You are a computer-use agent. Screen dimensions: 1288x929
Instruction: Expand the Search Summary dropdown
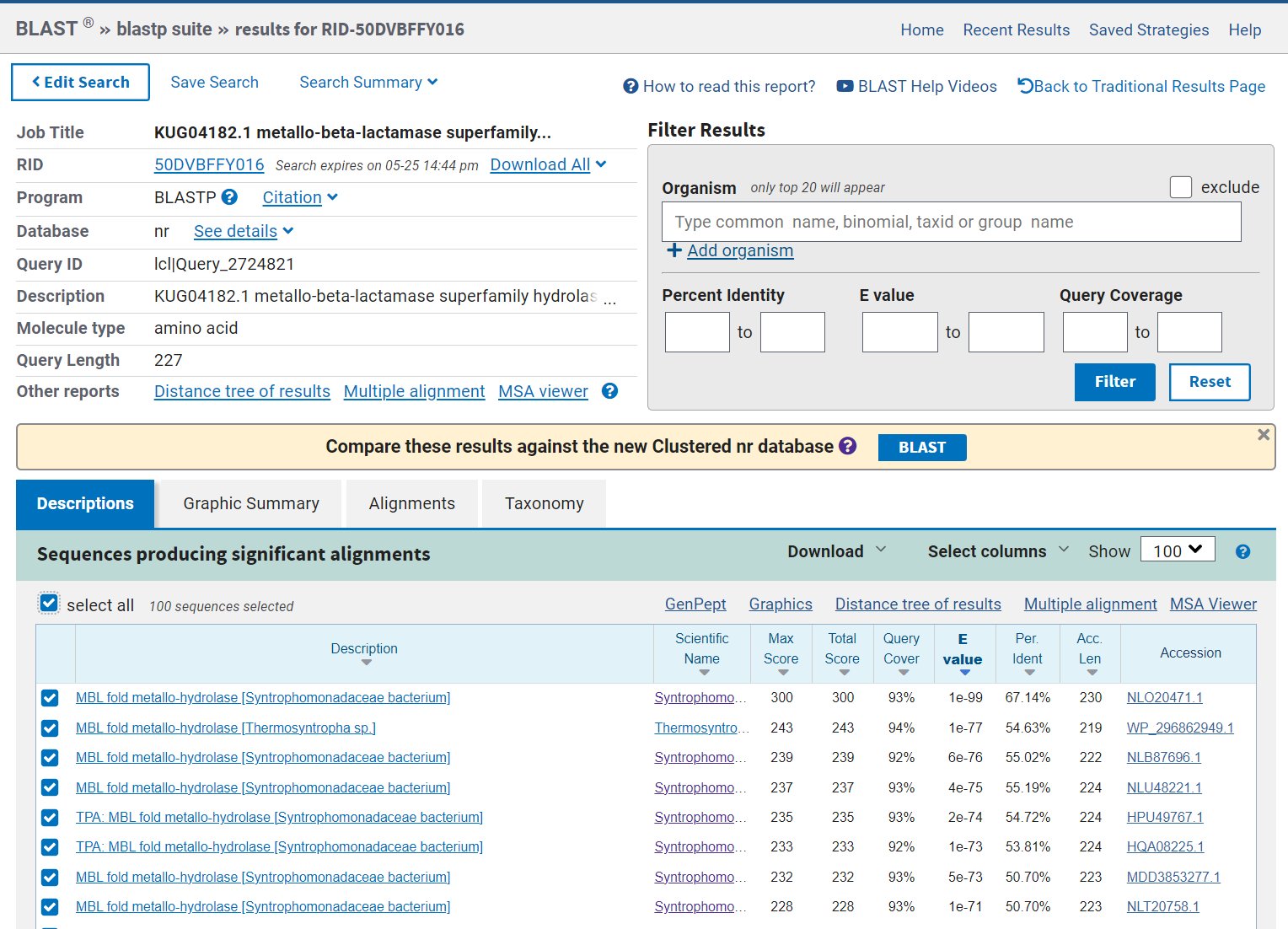tap(368, 82)
